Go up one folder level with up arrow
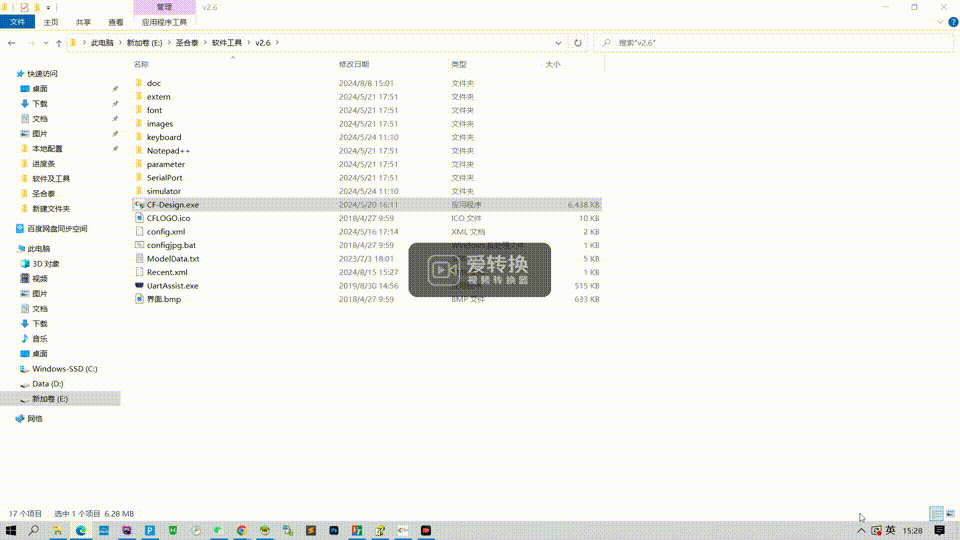The image size is (960, 540). (x=59, y=43)
